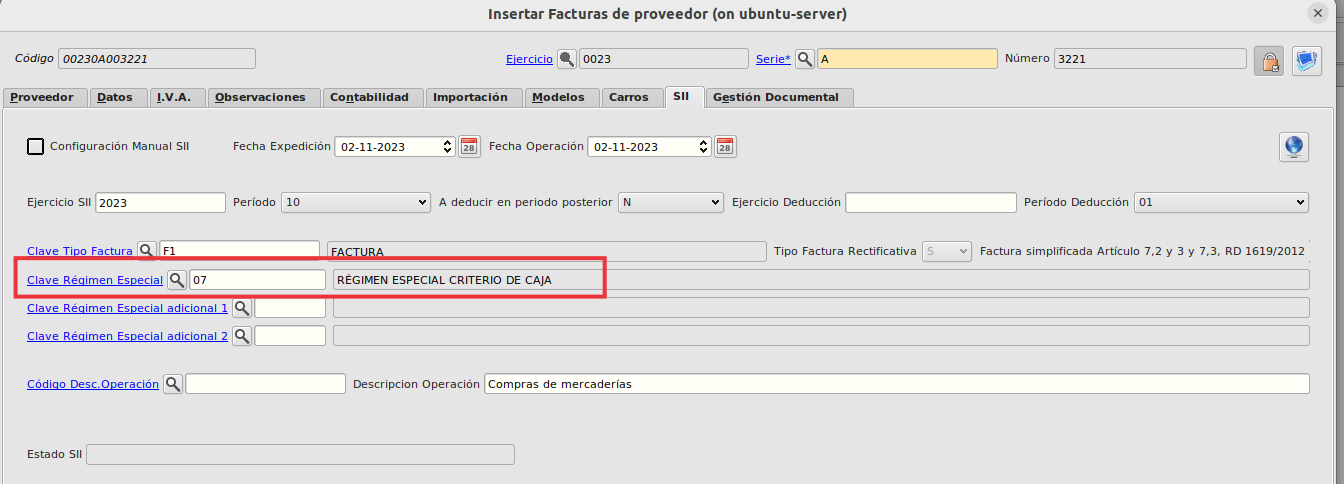Click the empty Ejercicio Deducción field
Screen dimensions: 1344x484
931,202
